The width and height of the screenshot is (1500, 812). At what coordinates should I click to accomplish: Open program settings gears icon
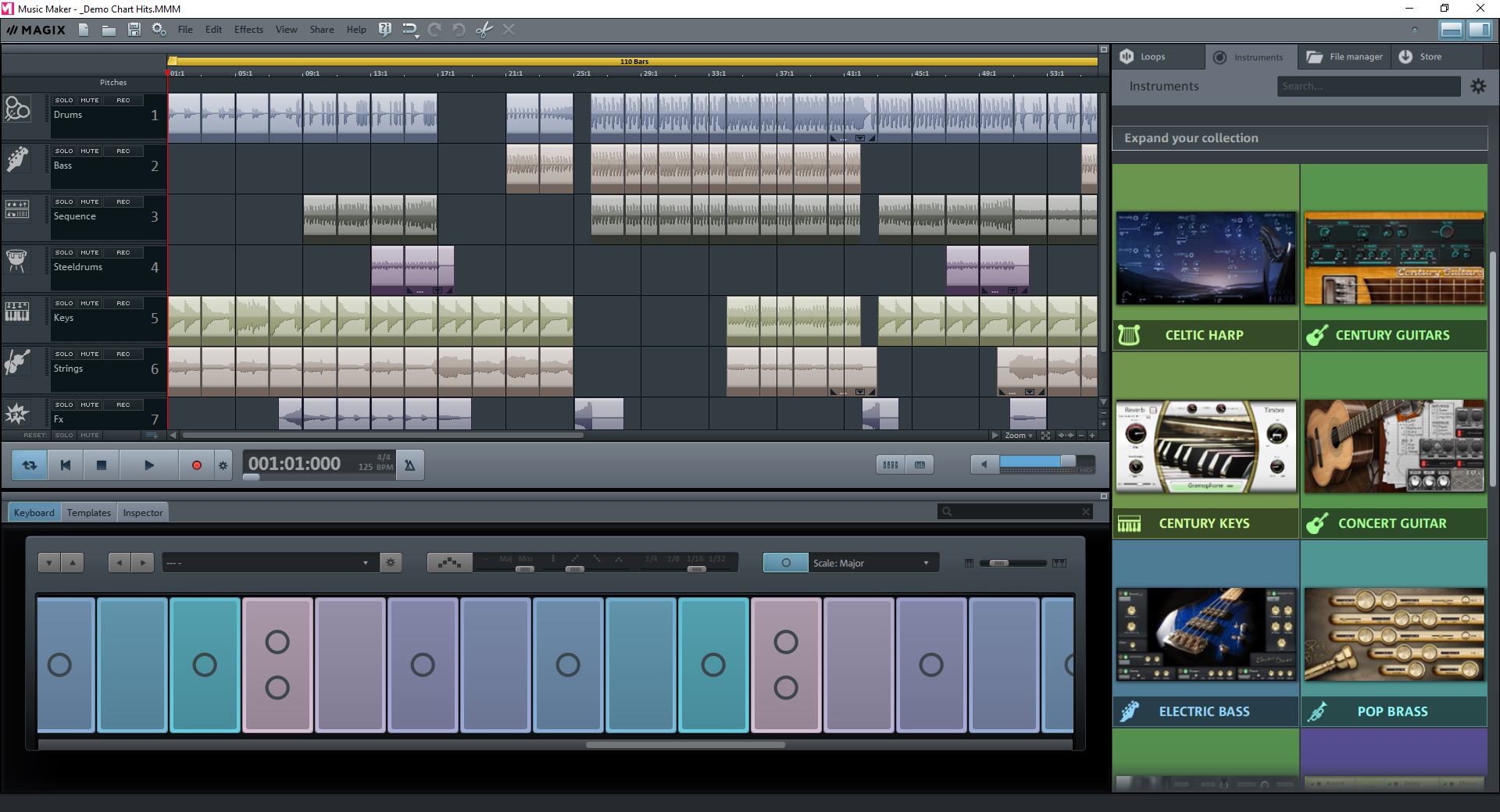[x=159, y=30]
